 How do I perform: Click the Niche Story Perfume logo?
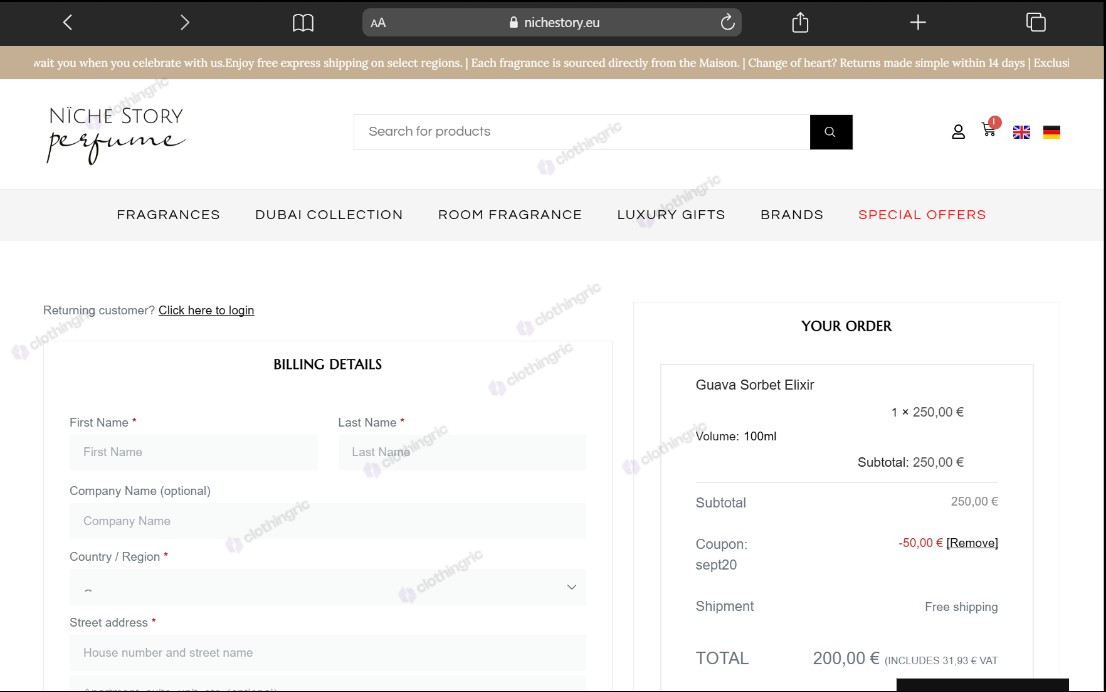pos(116,134)
